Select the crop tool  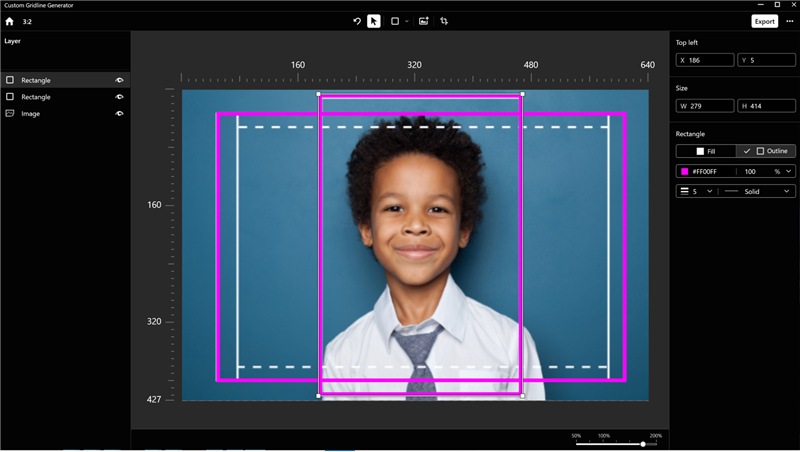point(444,21)
